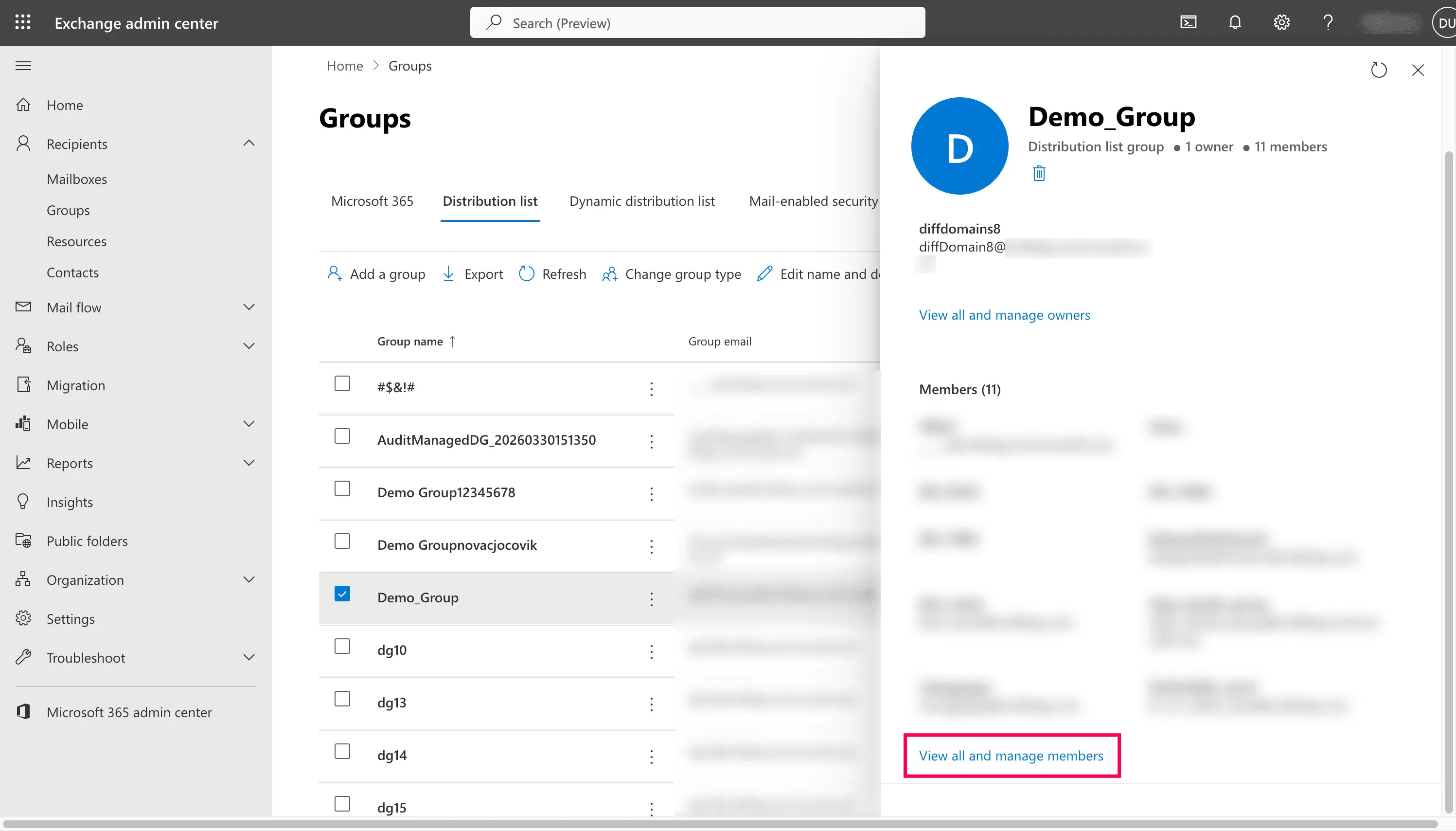Open more actions for Demo_Group row
This screenshot has width=1456, height=831.
tap(651, 599)
